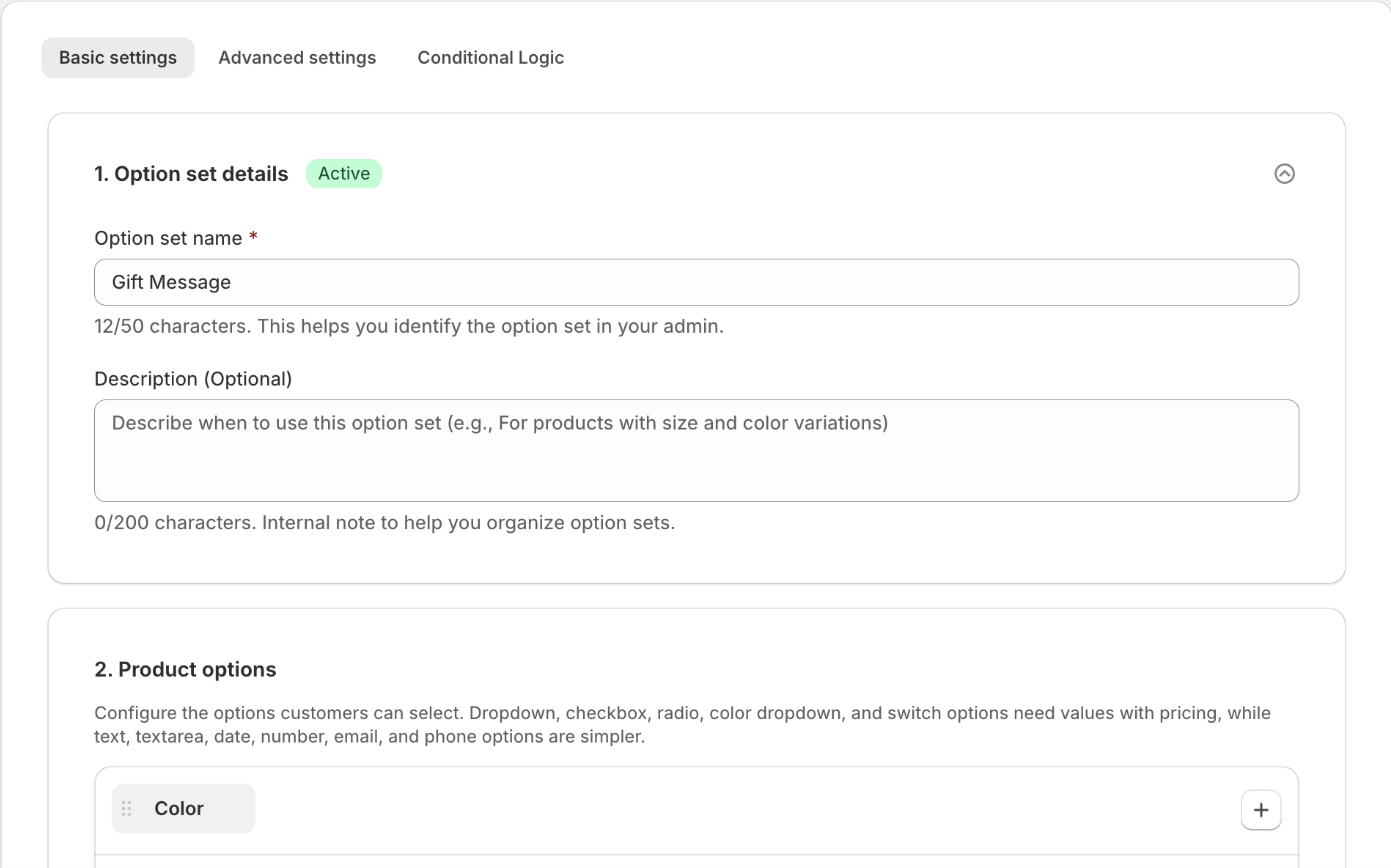The image size is (1391, 868).
Task: Click the '0/200 characters' helper text
Action: click(x=385, y=523)
